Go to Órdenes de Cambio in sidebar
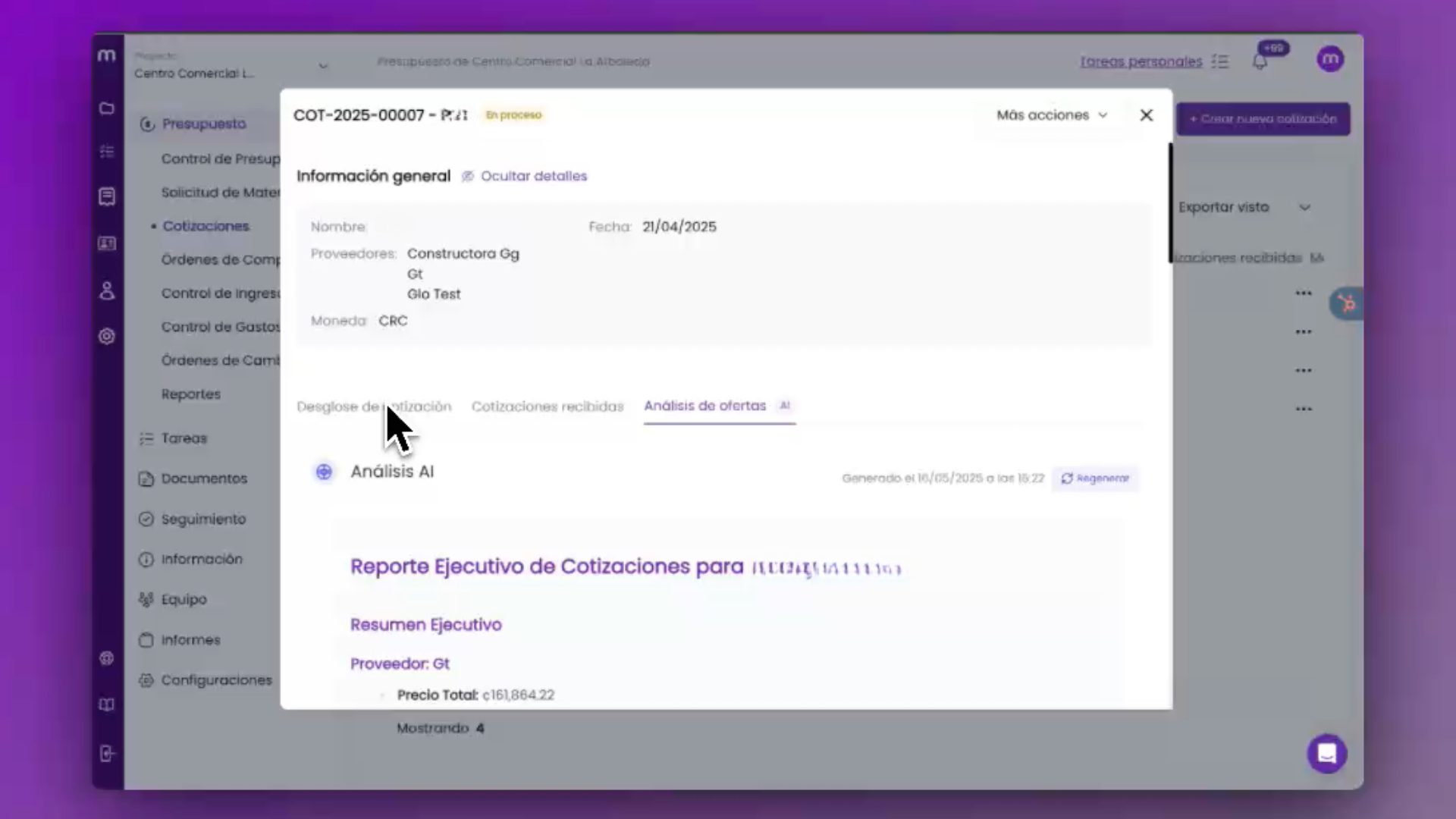 [x=220, y=360]
